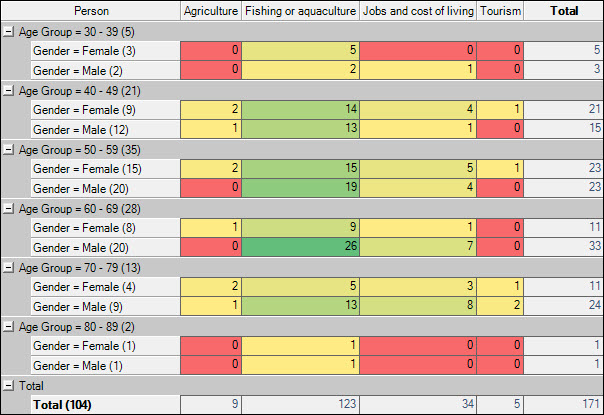Click the green cell with value 19
Image resolution: width=604 pixels, height=415 pixels.
(x=300, y=187)
